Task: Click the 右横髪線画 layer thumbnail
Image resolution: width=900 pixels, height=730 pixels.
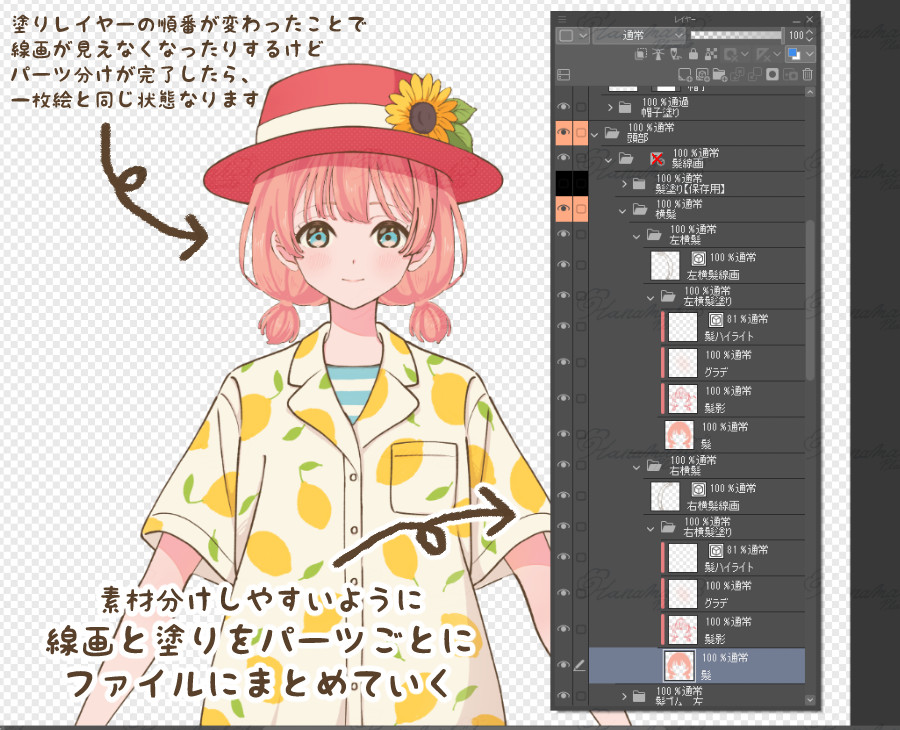Action: 666,494
